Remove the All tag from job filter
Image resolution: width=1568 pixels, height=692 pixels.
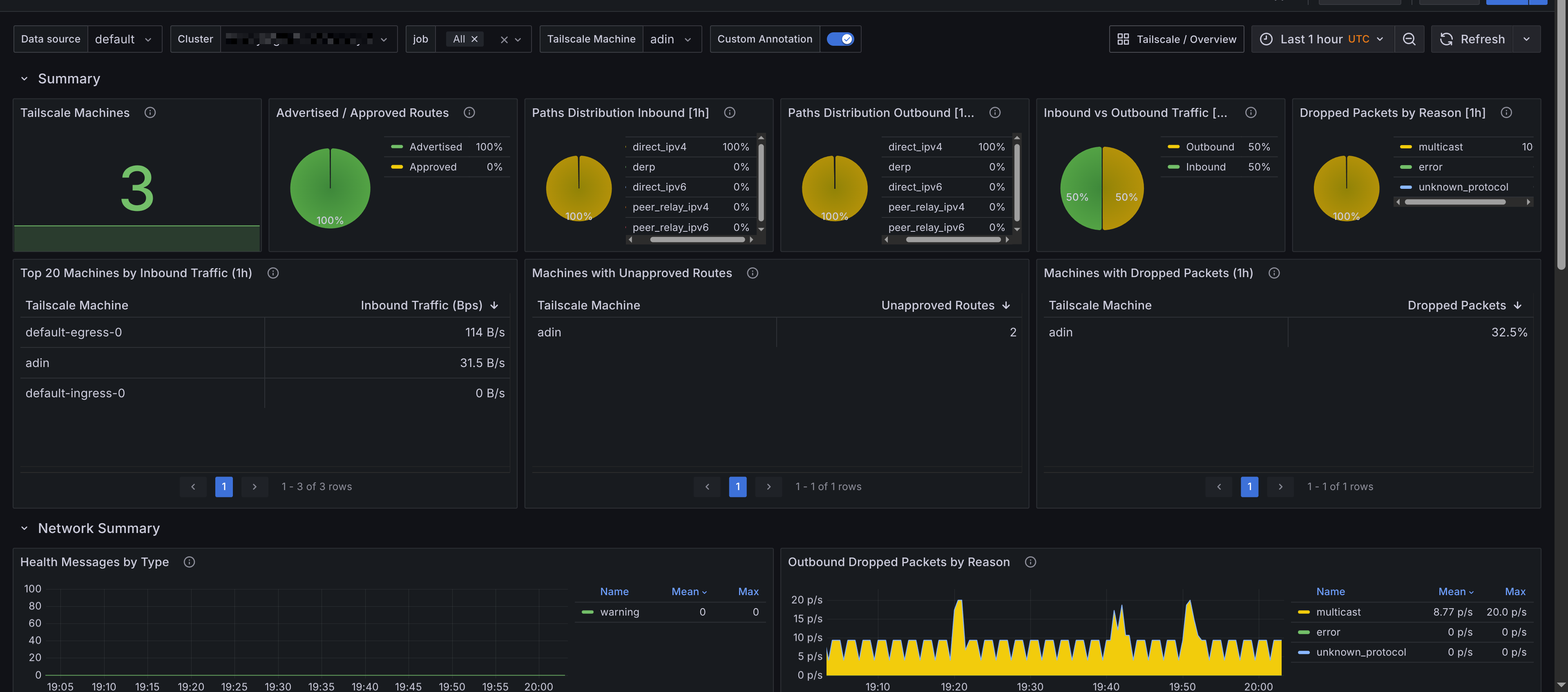pyautogui.click(x=475, y=39)
